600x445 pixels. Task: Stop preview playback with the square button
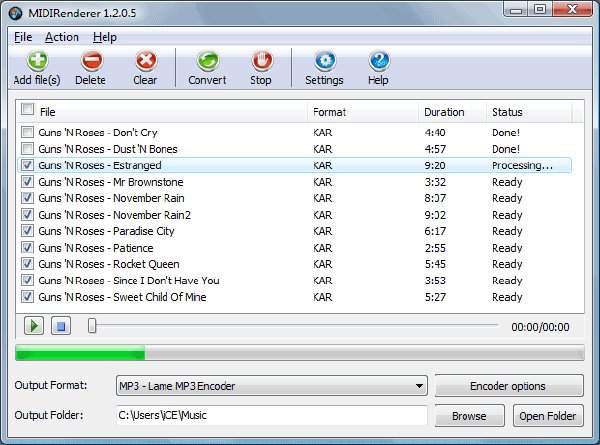[61, 326]
